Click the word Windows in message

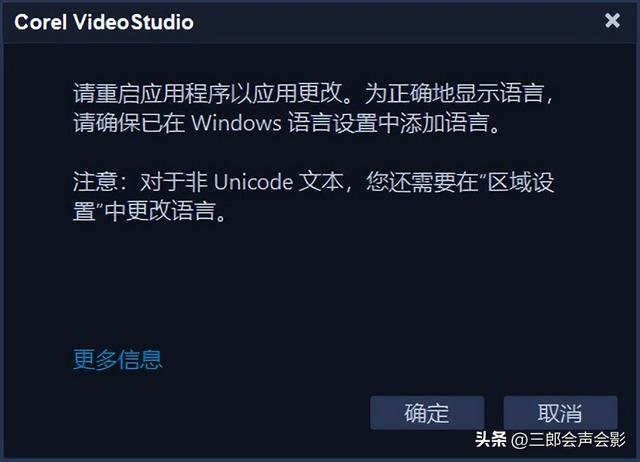coord(236,122)
